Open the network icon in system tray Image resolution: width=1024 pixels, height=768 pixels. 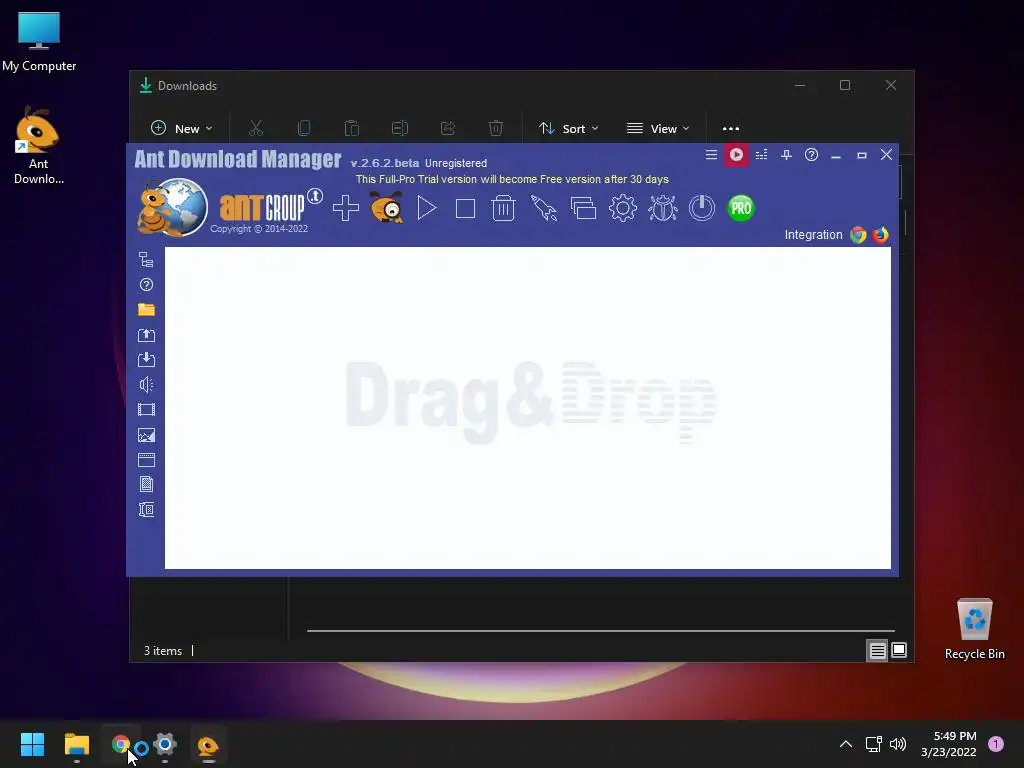point(873,744)
